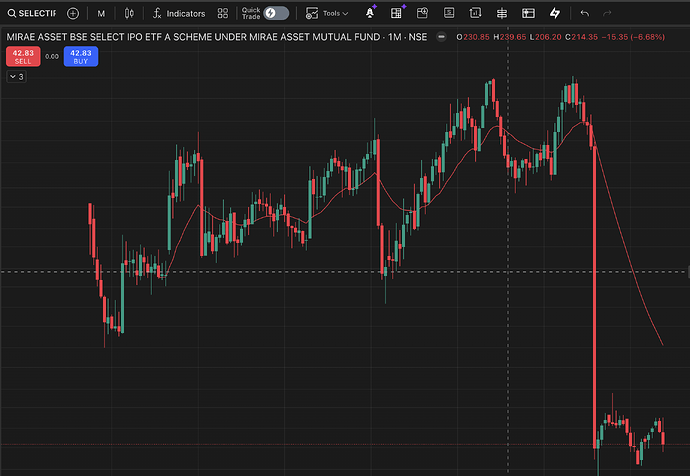Undo the last chart action

pos(584,14)
